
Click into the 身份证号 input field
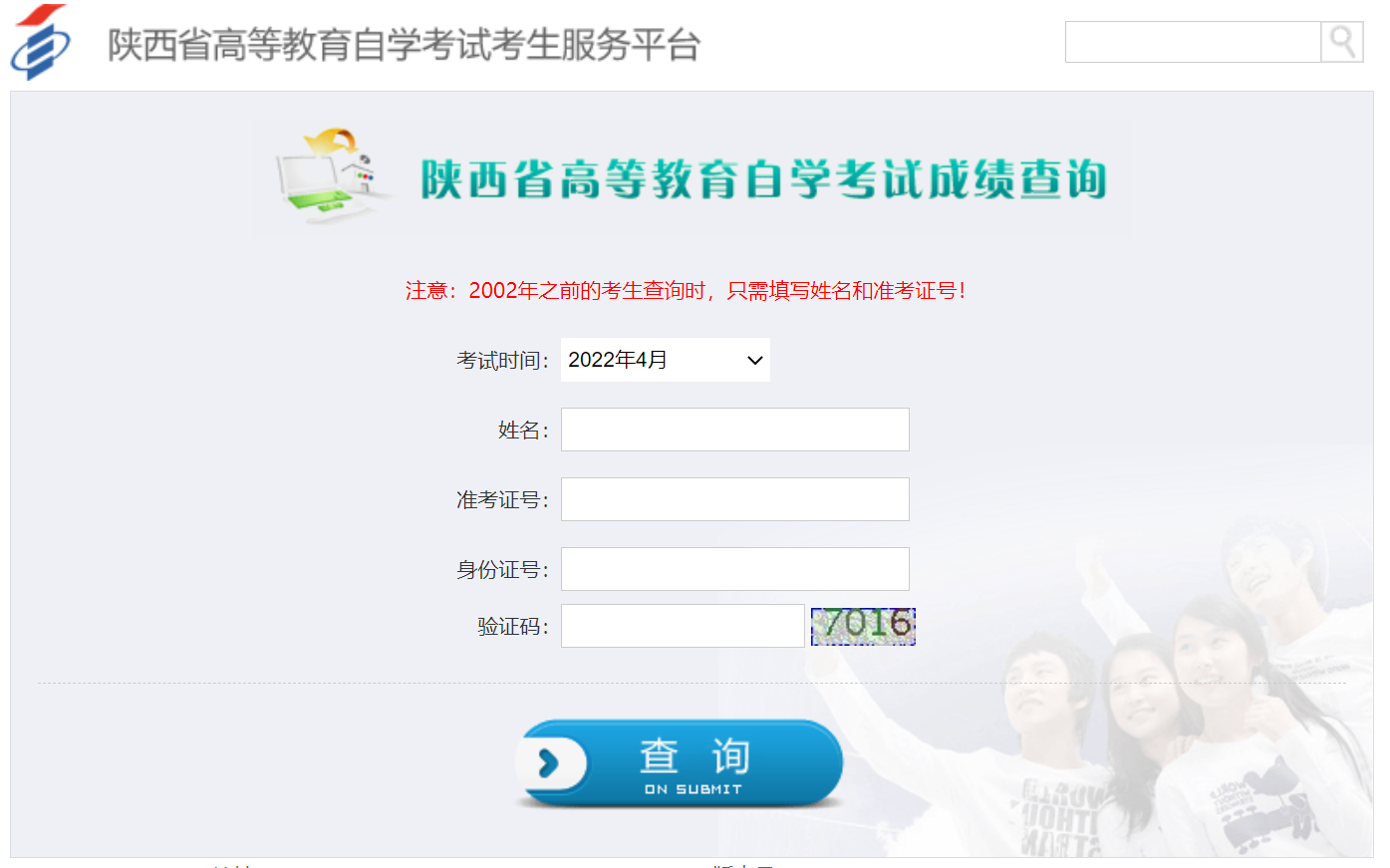(735, 569)
